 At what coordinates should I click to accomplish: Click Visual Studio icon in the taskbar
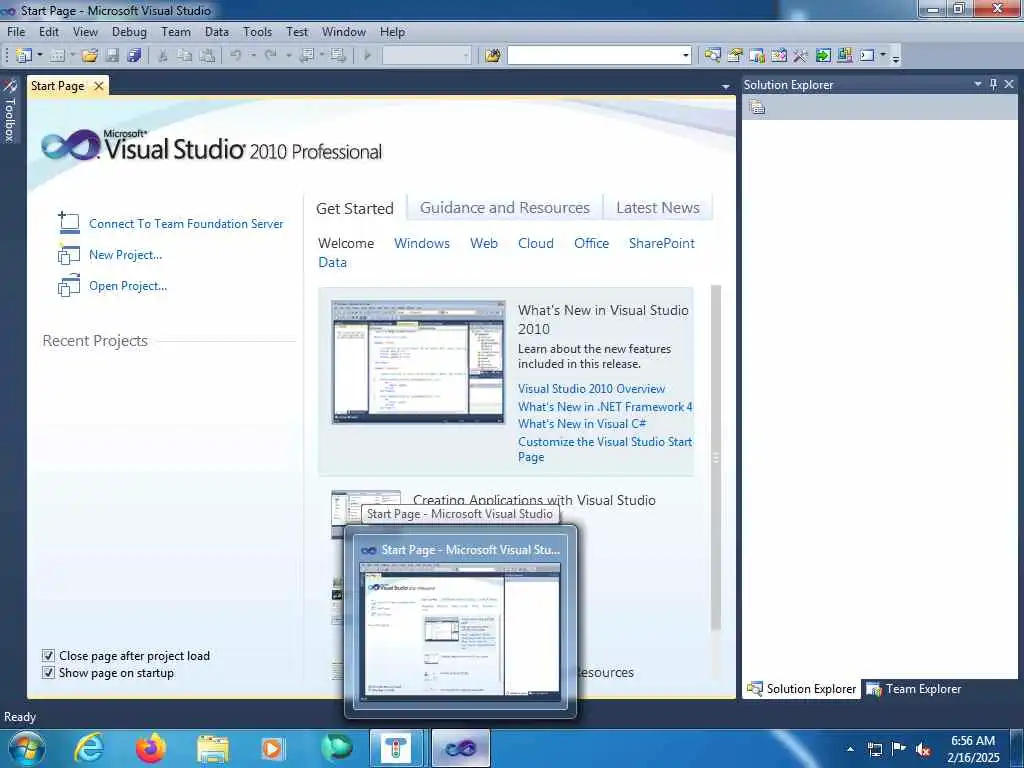pyautogui.click(x=460, y=748)
